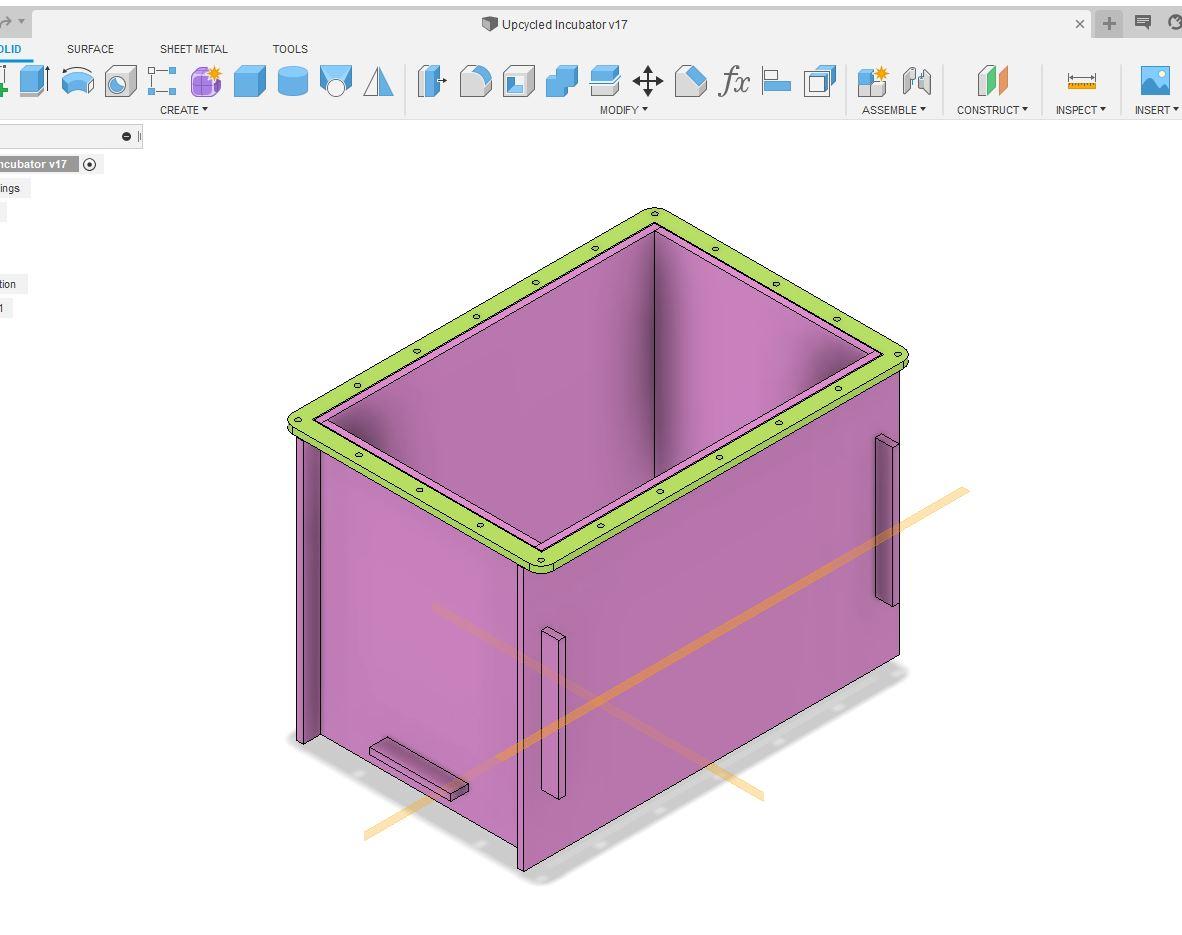Click the browser panel resize grip
Viewport: 1182px width, 935px height.
point(139,136)
